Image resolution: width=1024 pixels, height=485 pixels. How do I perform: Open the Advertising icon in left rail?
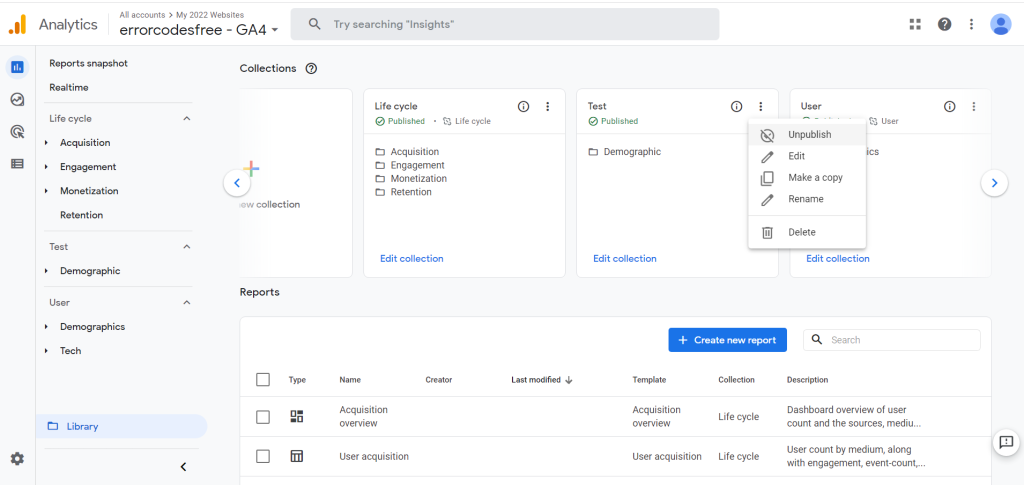(x=17, y=131)
